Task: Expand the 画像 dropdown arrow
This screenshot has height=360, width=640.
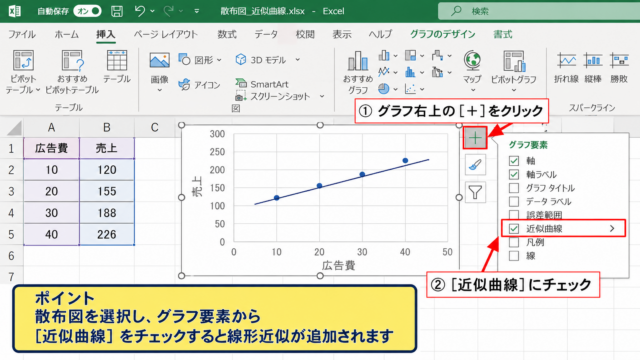Action: [x=159, y=90]
